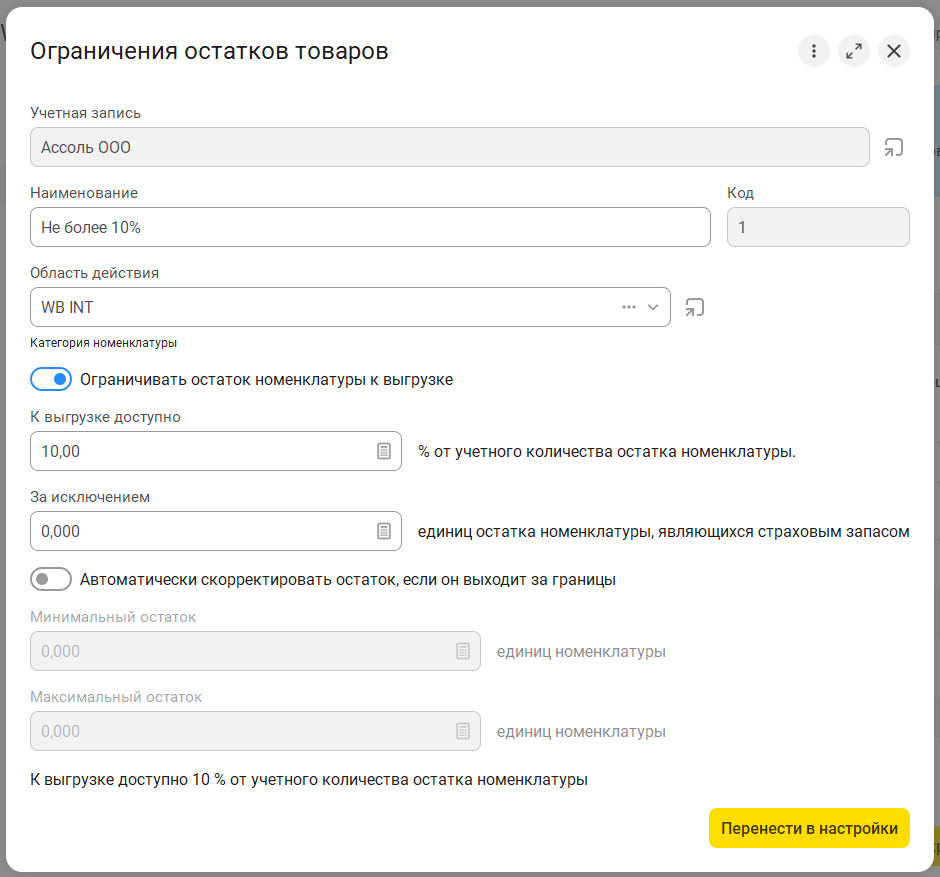Click the Минимальный остаток field
Screen dimensions: 940x877
click(x=255, y=651)
